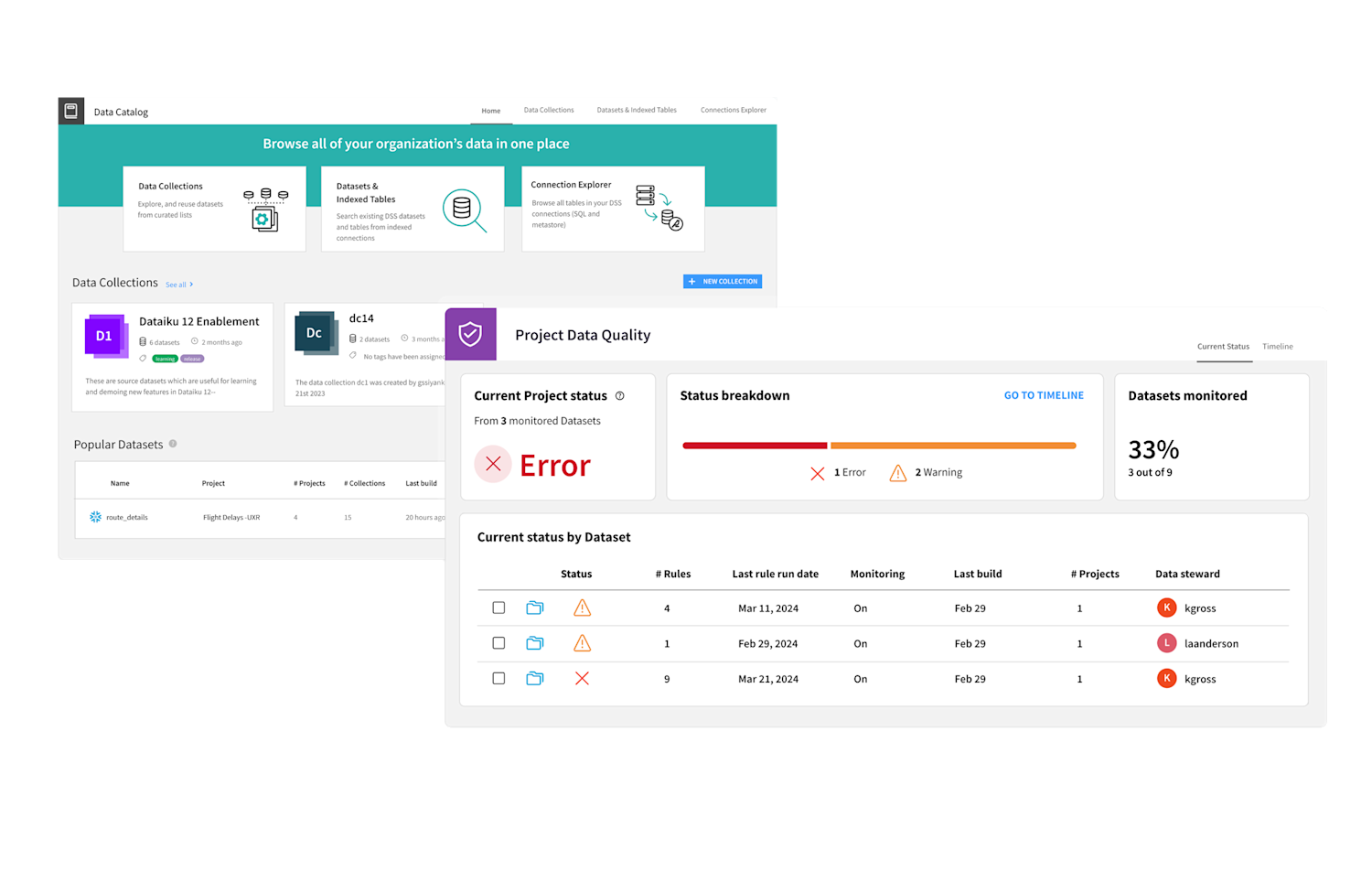Open the Dataiku 12 Enablement collection card
1372x871 pixels.
[173, 357]
